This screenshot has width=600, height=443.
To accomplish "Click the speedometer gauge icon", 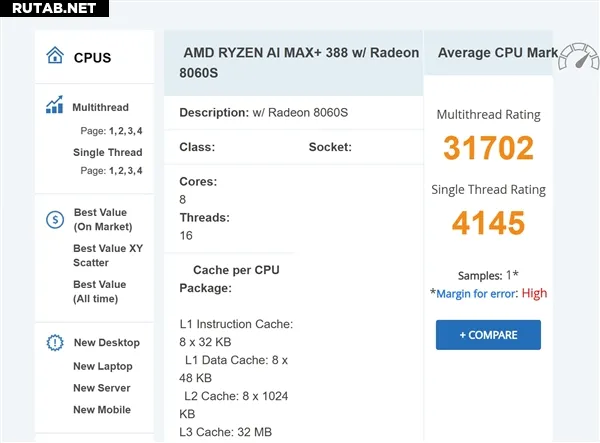I will click(x=579, y=57).
